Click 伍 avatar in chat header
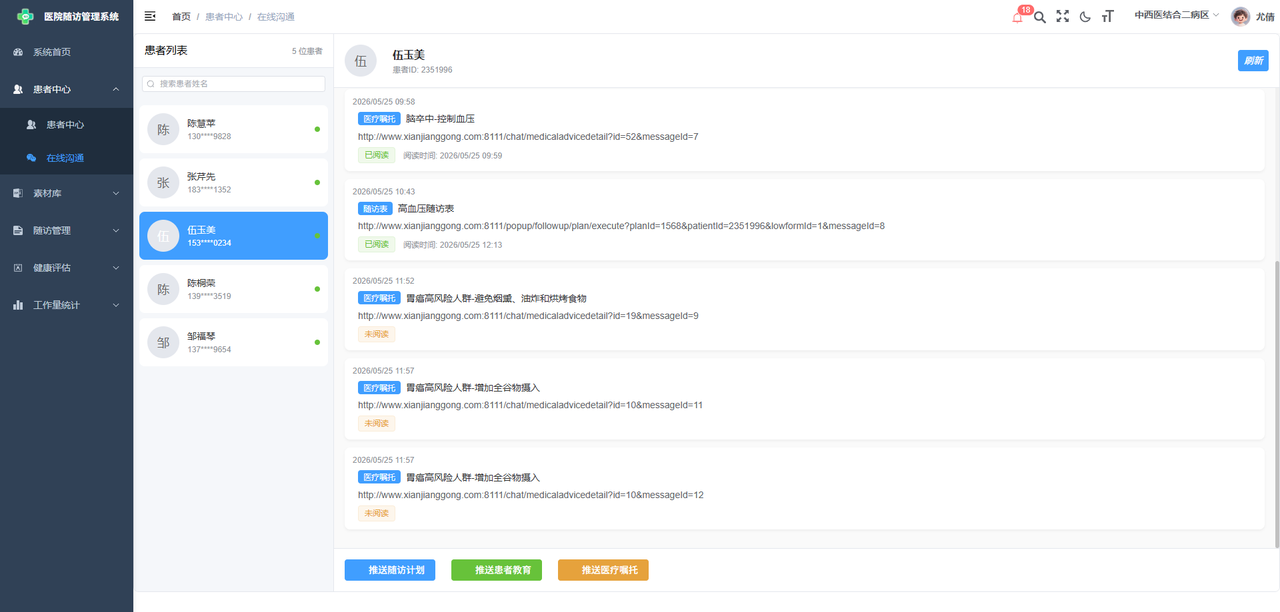 pyautogui.click(x=361, y=60)
